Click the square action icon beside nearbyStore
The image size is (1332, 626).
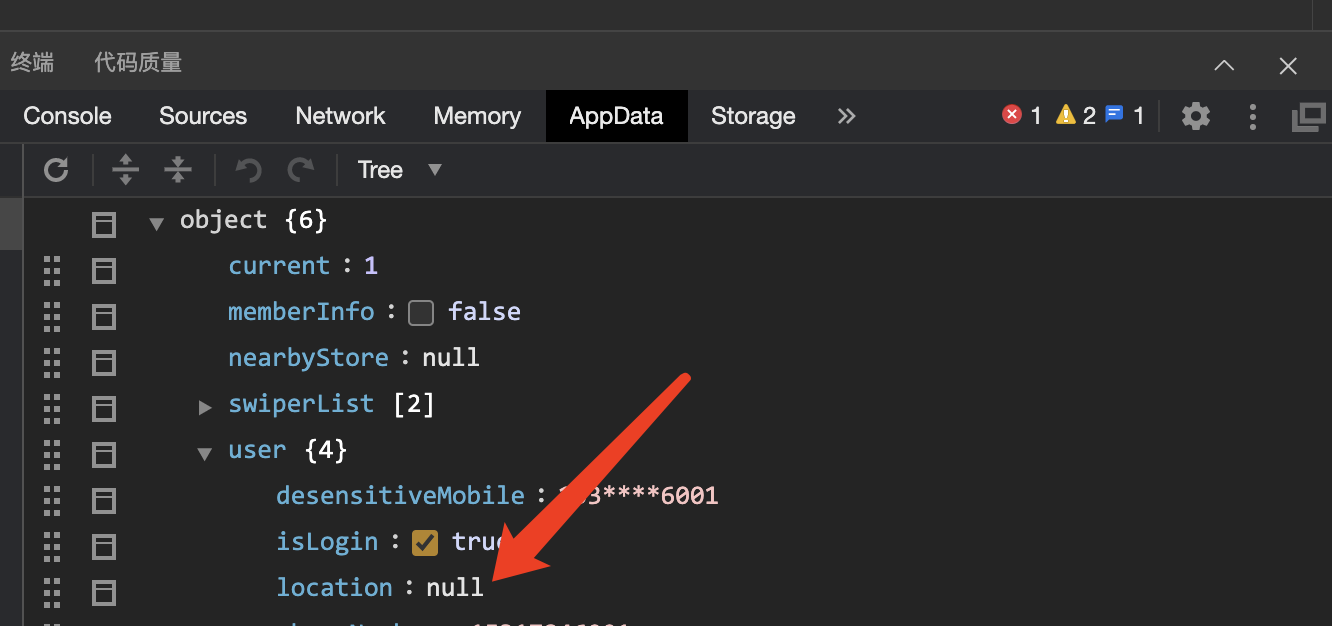104,362
